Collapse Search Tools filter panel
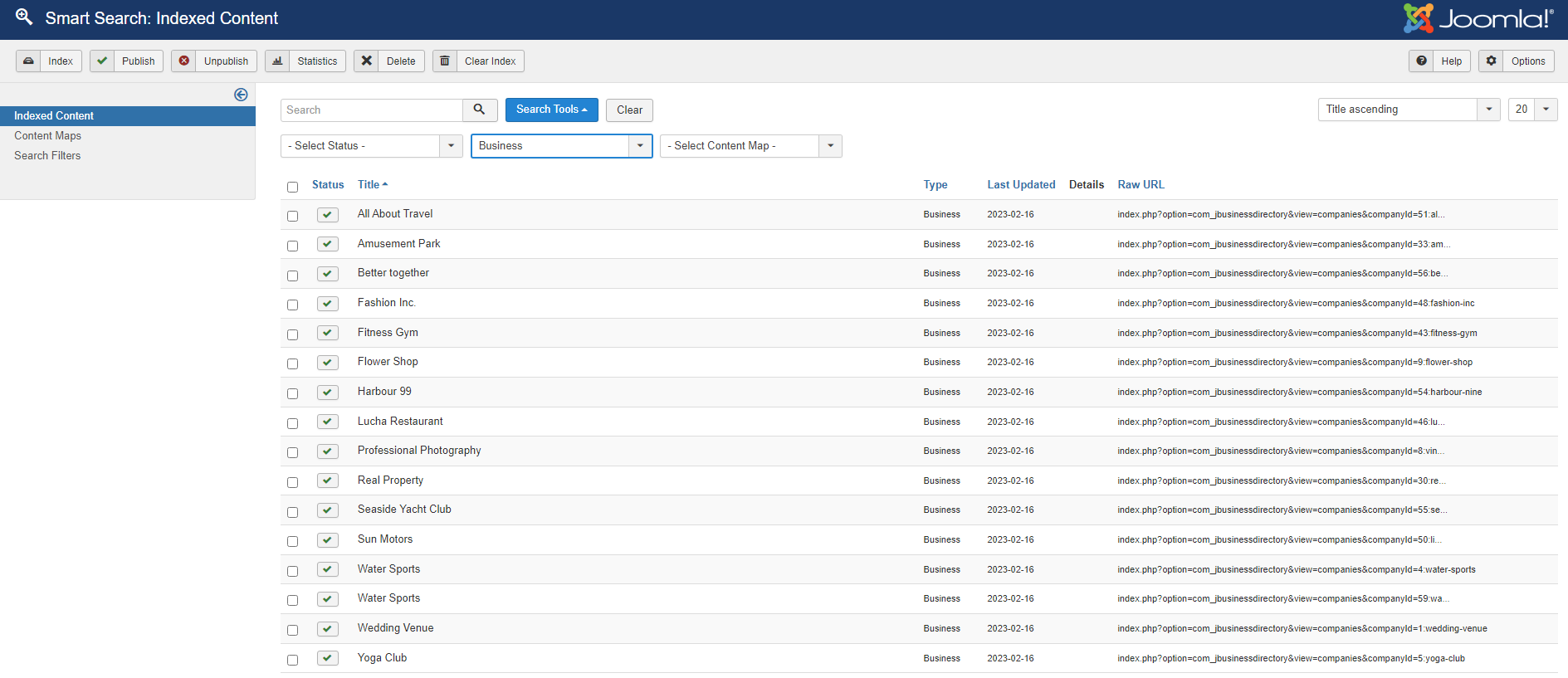The width and height of the screenshot is (1568, 678). pyautogui.click(x=552, y=110)
